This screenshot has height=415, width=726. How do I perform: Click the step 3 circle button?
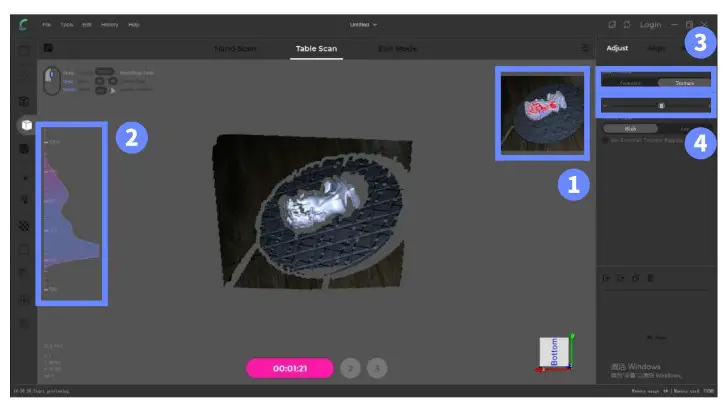point(377,369)
